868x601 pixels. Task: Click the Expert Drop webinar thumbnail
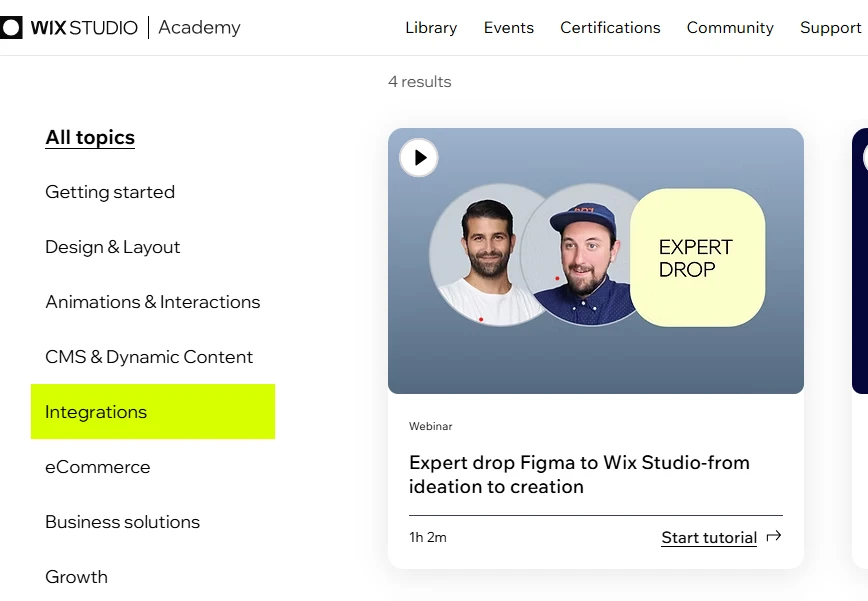596,261
